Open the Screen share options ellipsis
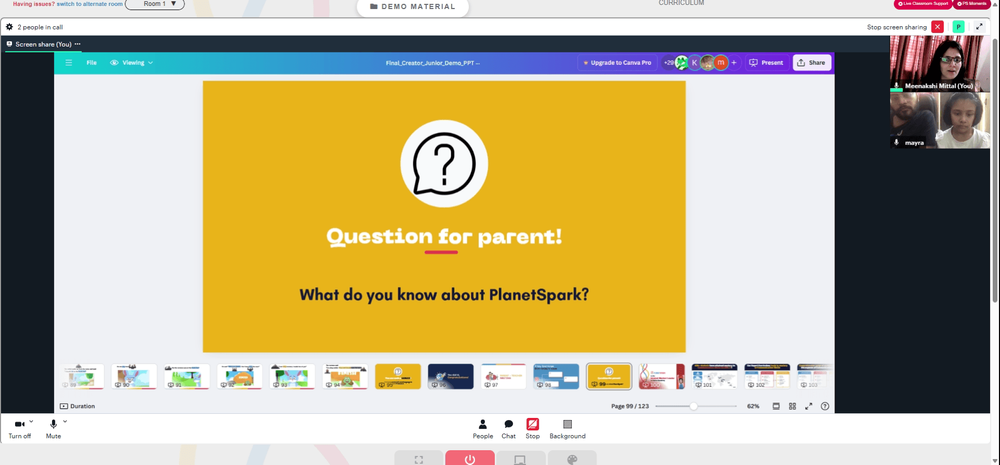 pyautogui.click(x=77, y=44)
